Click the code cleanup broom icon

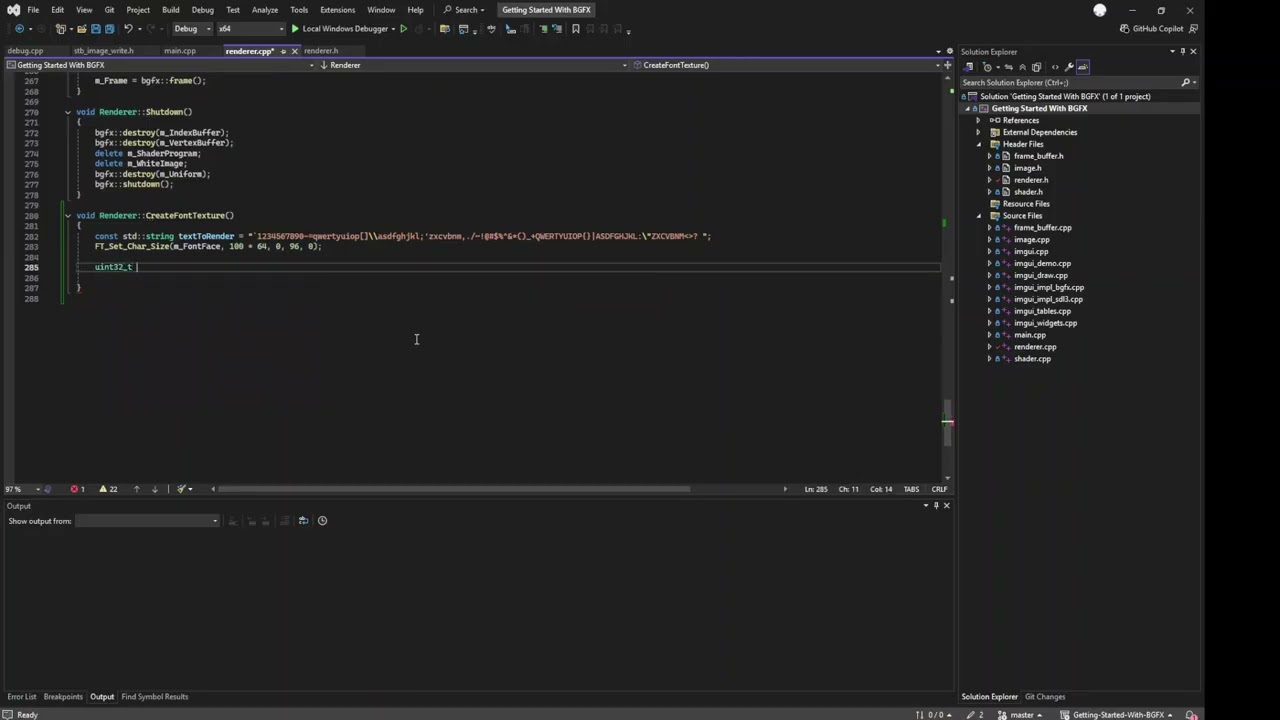coord(181,489)
